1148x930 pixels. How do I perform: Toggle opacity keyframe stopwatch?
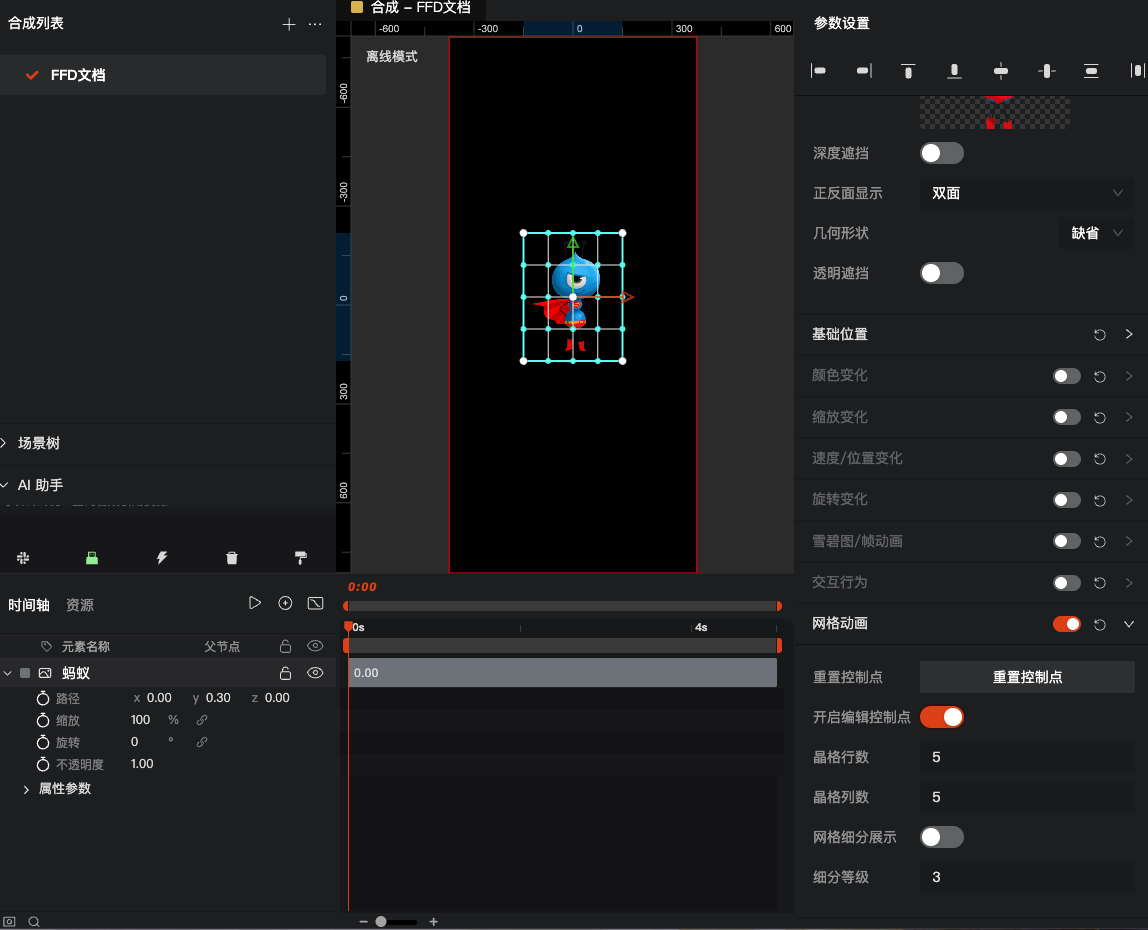coord(43,764)
